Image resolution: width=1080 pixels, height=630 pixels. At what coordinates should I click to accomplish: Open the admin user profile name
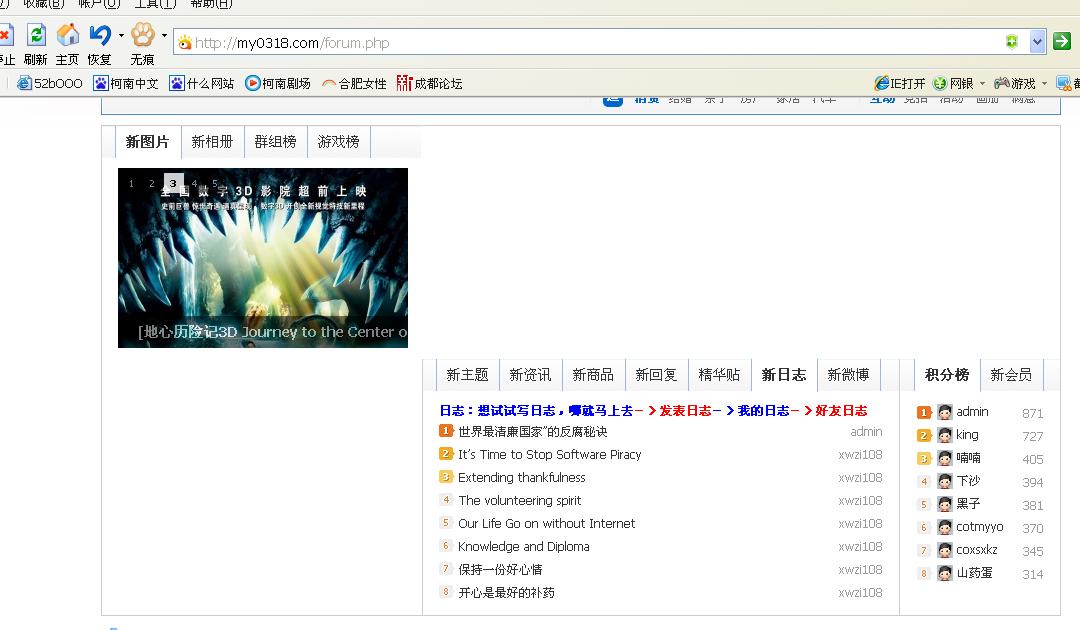point(973,412)
